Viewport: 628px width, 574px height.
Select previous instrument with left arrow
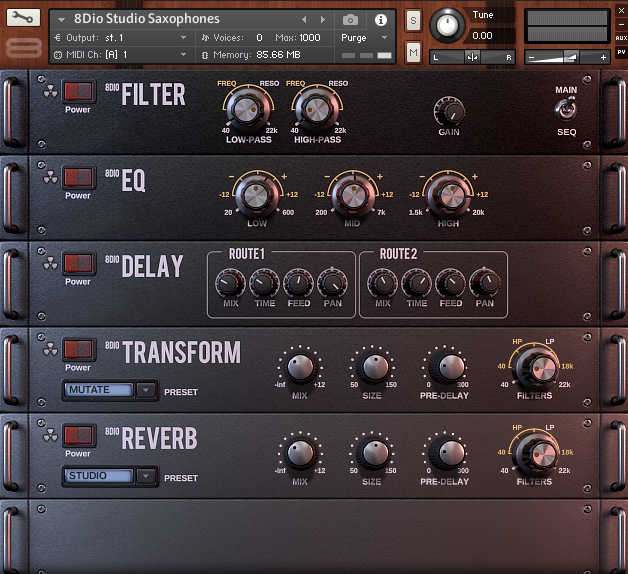pos(305,20)
